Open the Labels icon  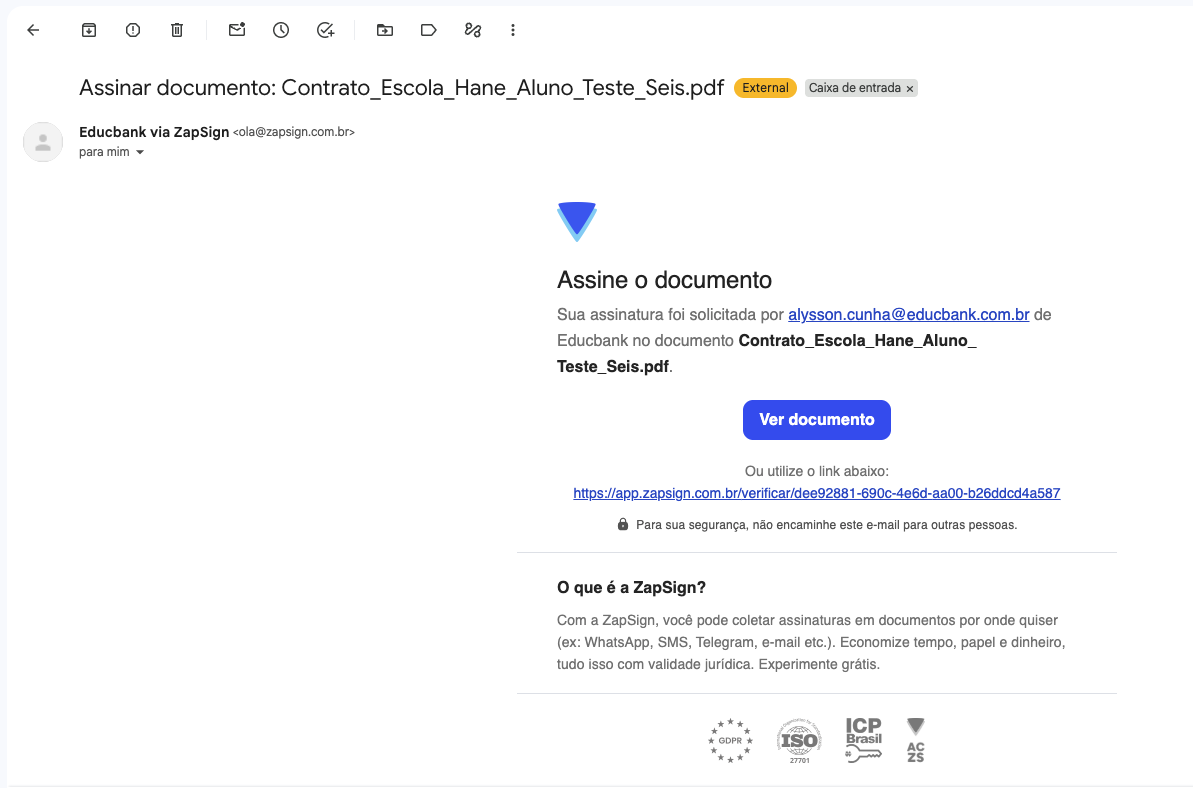pyautogui.click(x=428, y=30)
